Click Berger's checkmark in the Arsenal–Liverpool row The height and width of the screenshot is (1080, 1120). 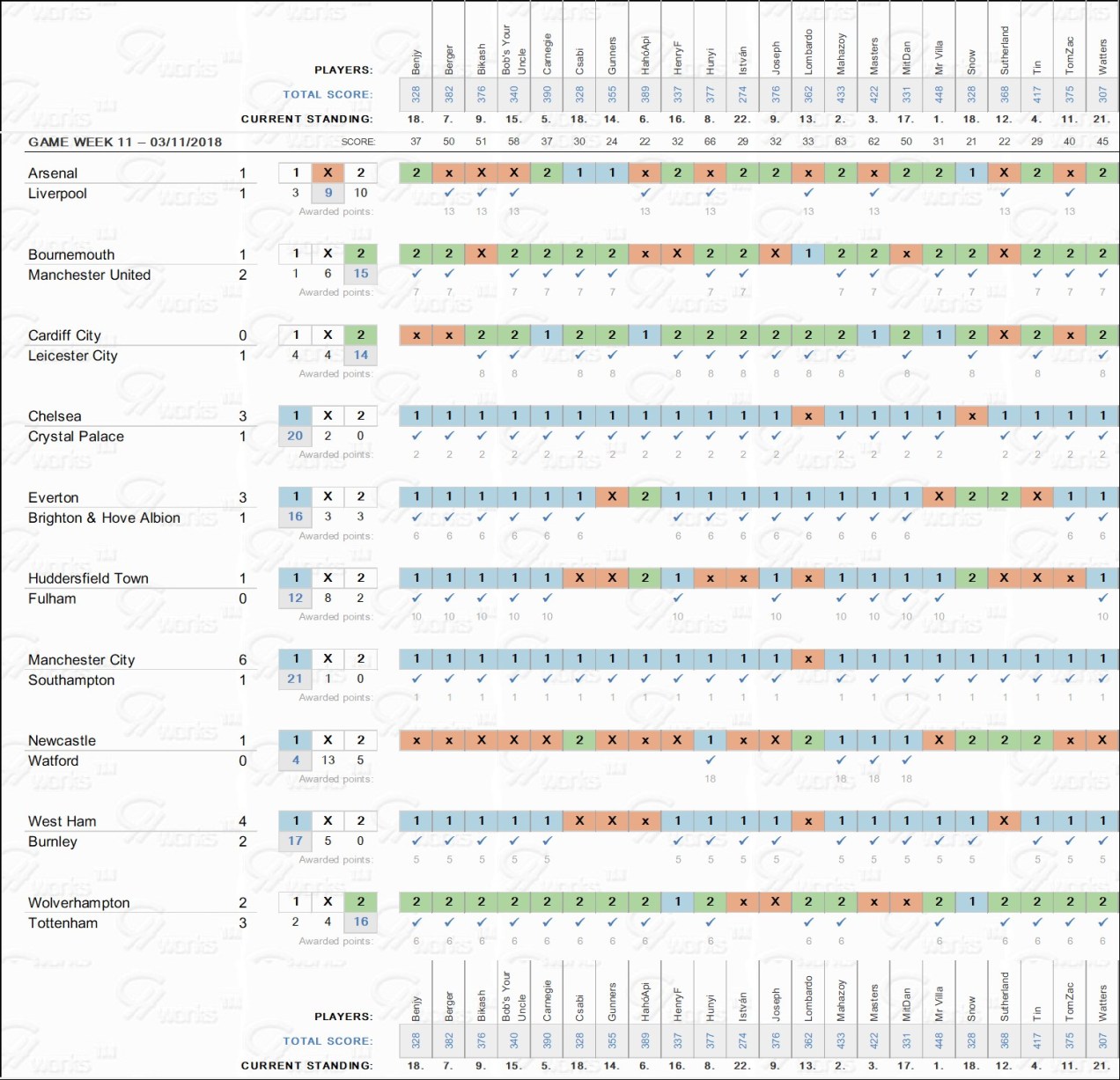[449, 193]
